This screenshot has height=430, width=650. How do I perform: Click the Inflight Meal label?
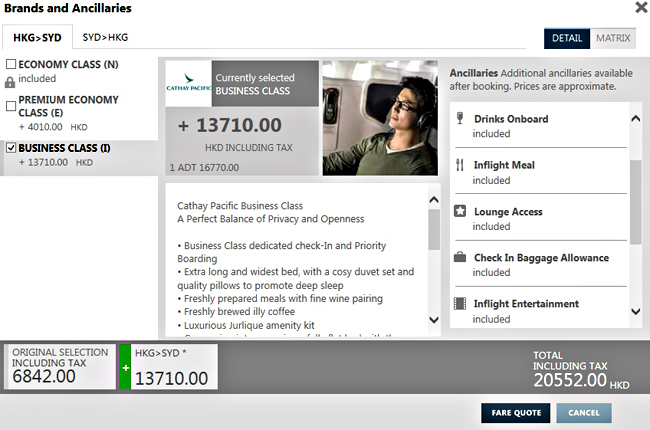(504, 165)
